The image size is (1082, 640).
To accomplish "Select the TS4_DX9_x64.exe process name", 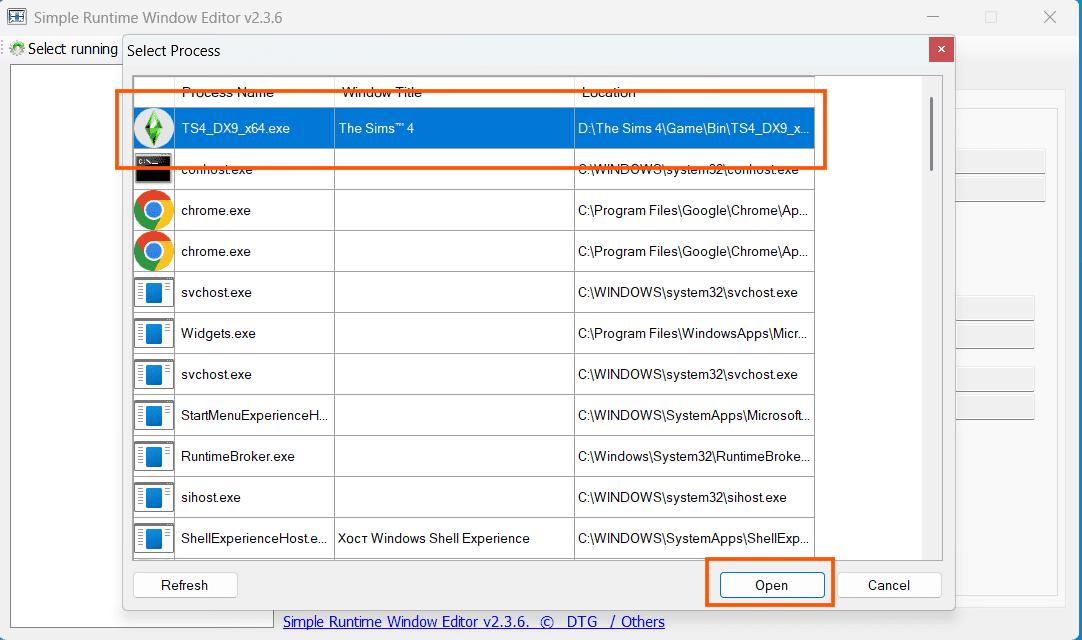I will [x=235, y=128].
